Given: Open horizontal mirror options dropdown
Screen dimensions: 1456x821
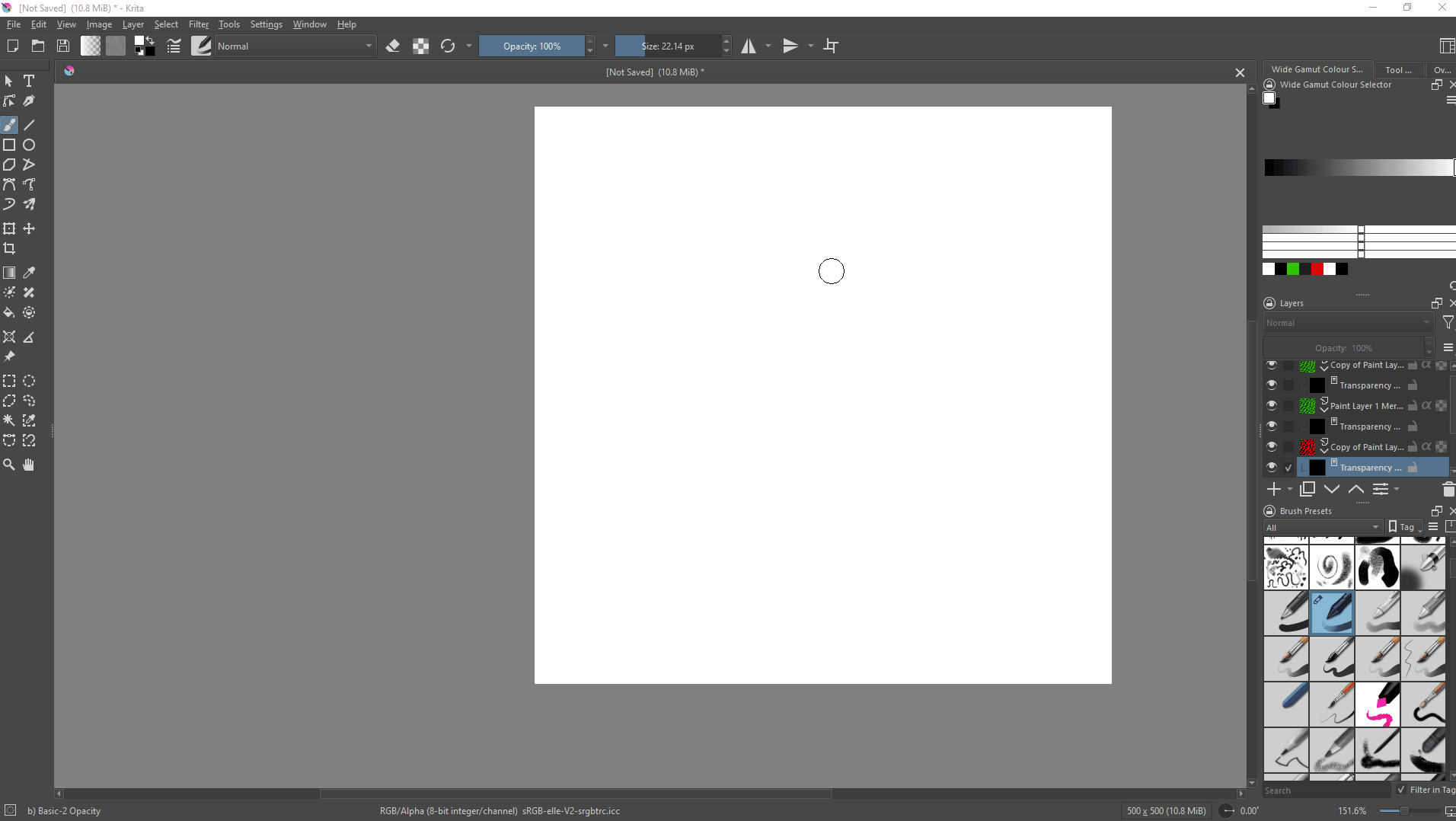Looking at the screenshot, I should [768, 46].
